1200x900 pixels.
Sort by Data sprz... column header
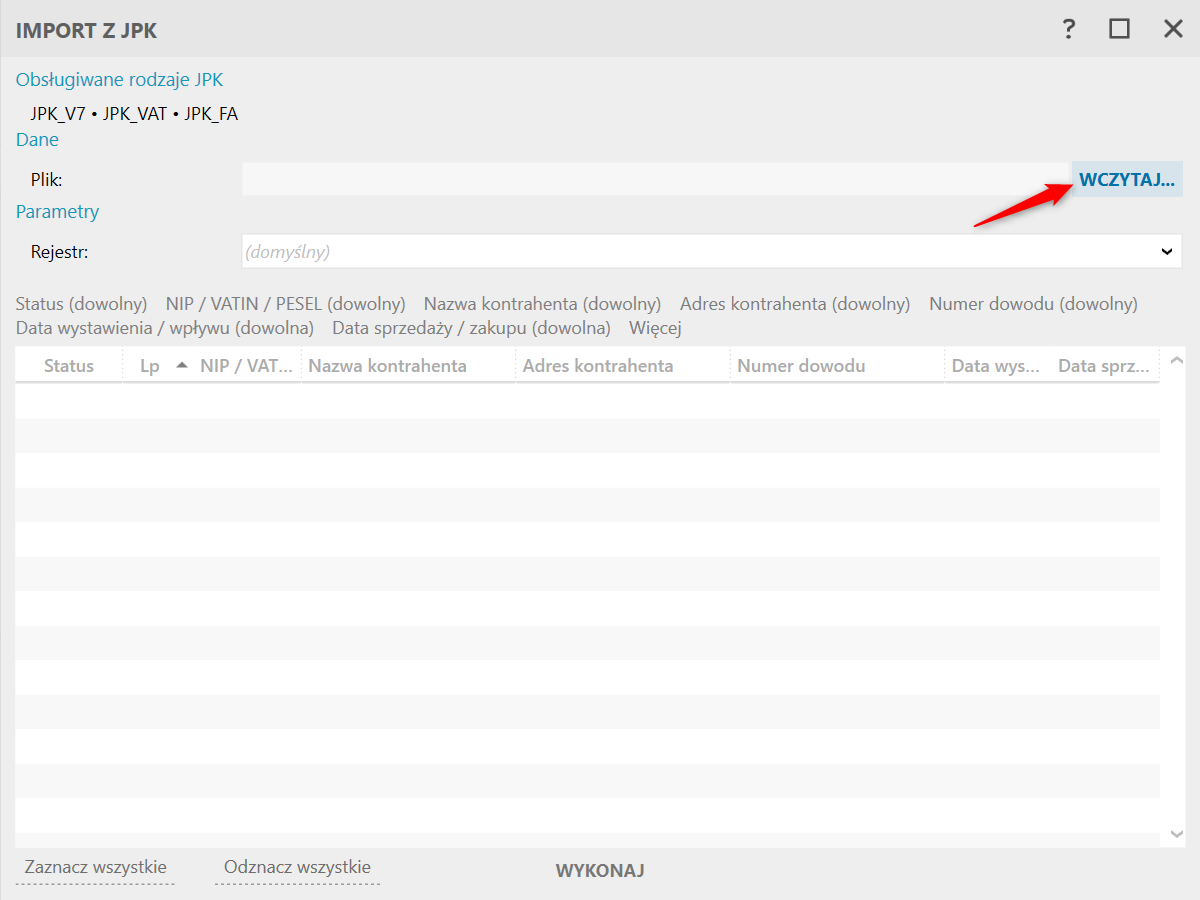click(1104, 366)
